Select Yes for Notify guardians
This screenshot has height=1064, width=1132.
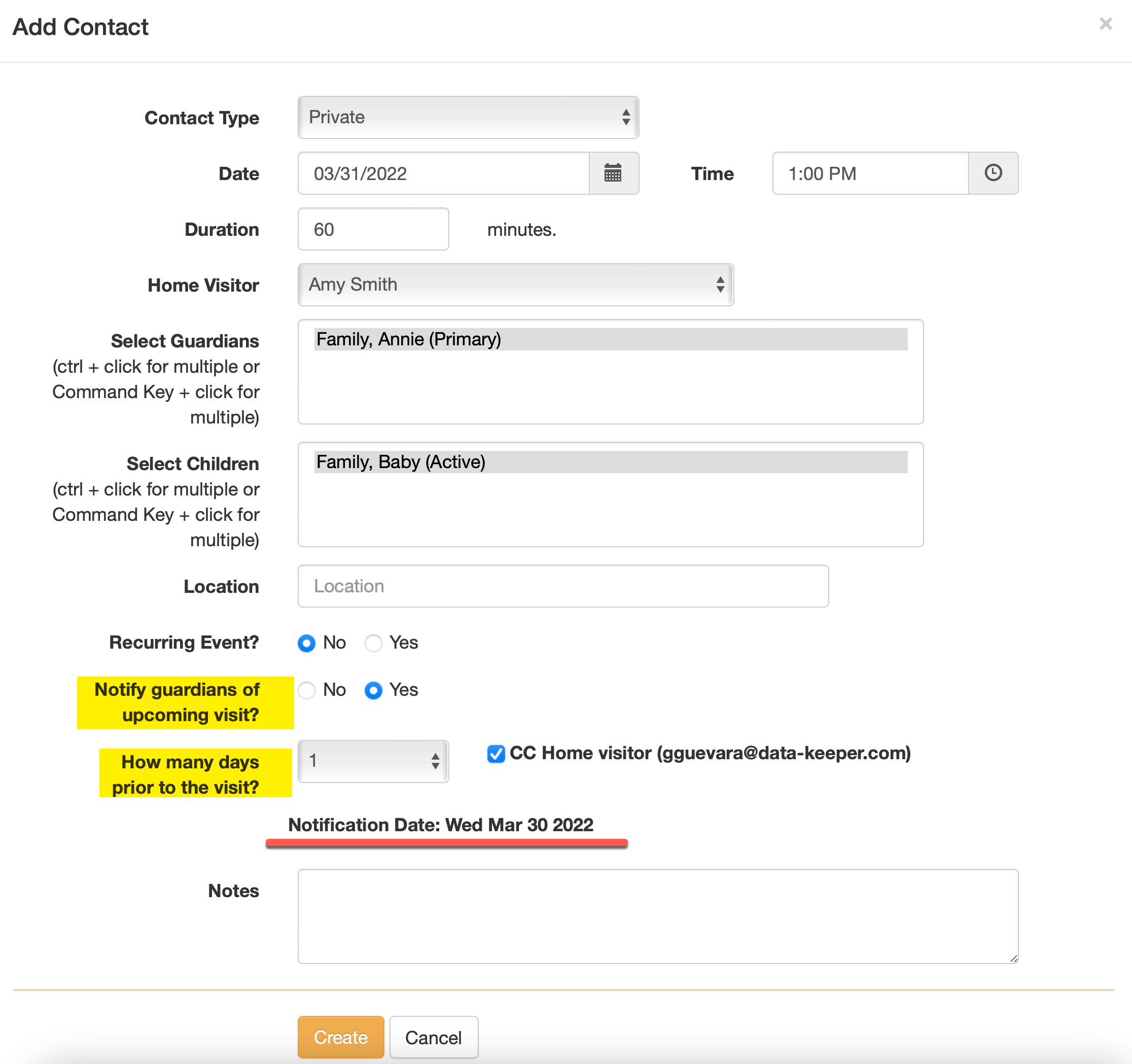tap(373, 690)
